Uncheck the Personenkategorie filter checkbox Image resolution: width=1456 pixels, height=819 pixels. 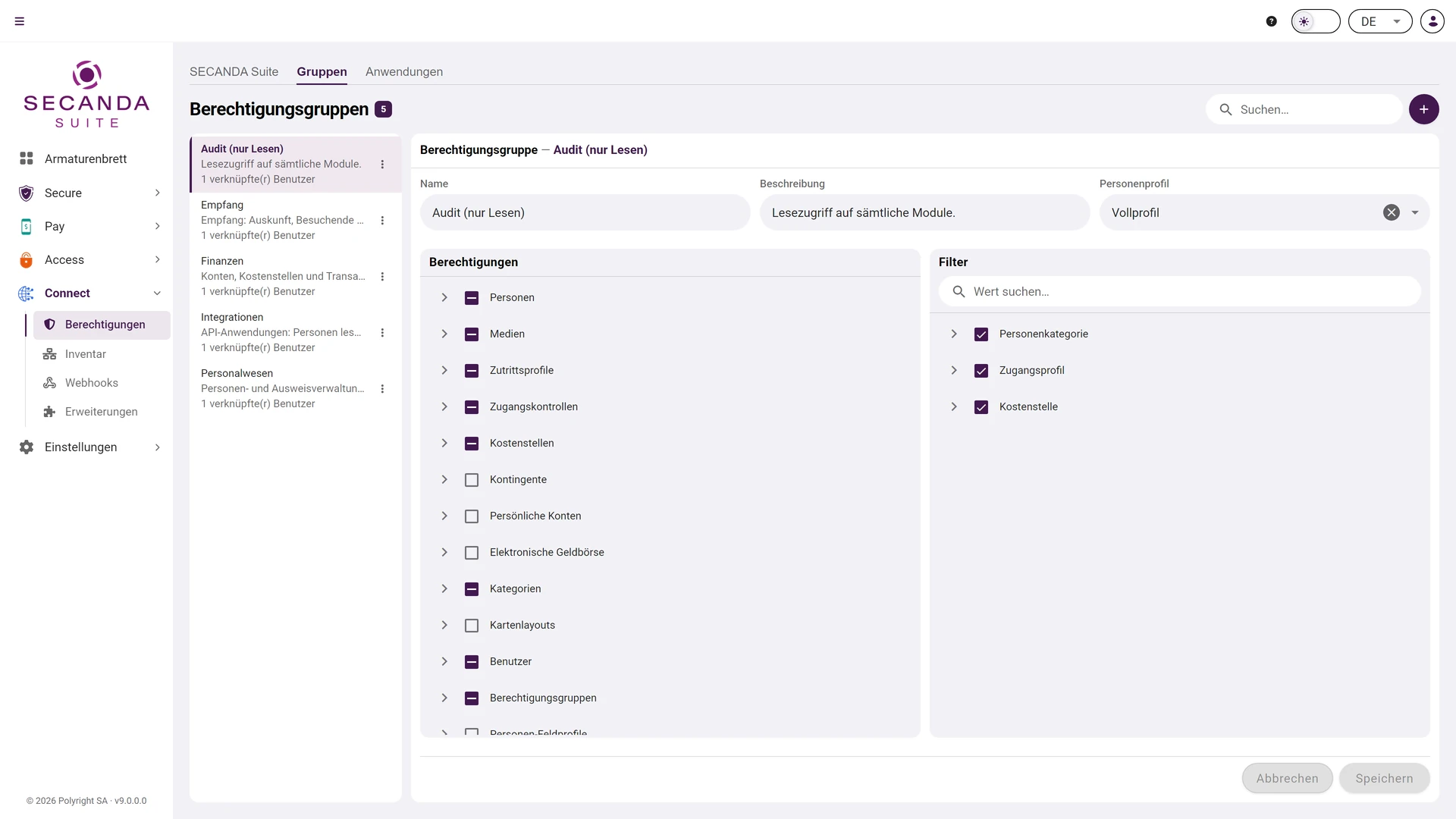click(981, 334)
